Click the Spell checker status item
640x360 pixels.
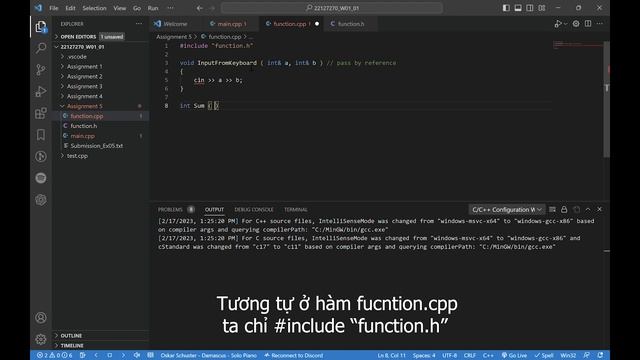coord(543,355)
